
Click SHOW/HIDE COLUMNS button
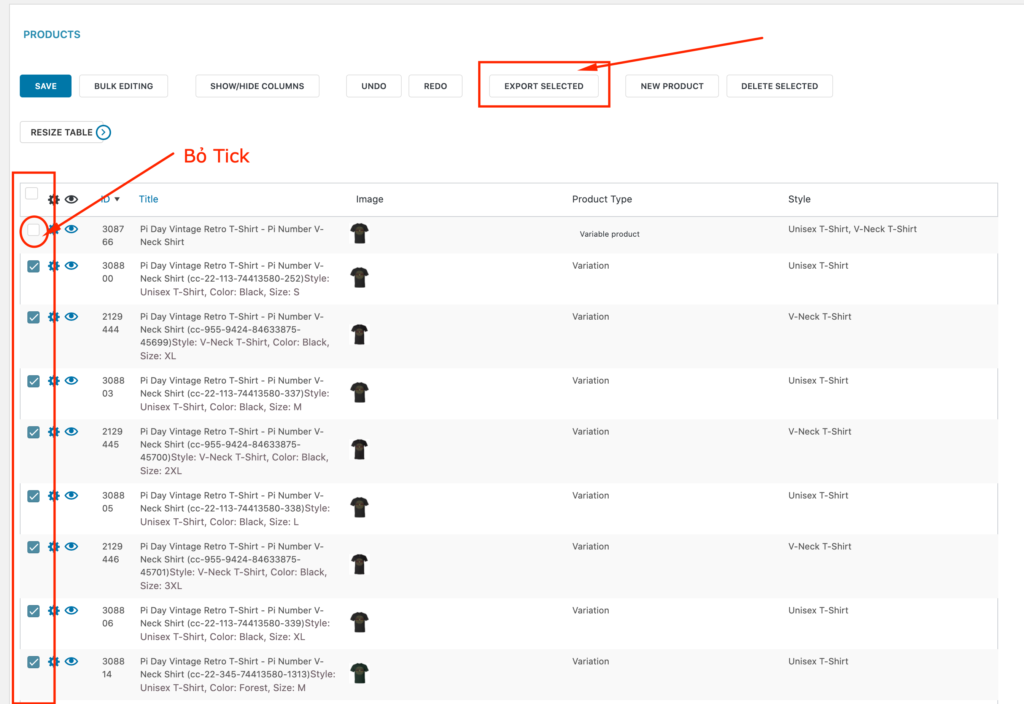[x=257, y=86]
